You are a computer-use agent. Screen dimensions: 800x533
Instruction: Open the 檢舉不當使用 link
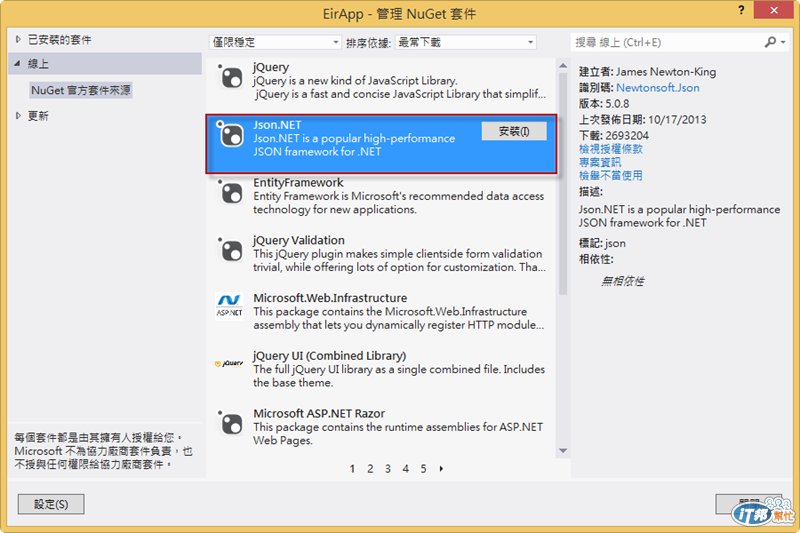[611, 175]
